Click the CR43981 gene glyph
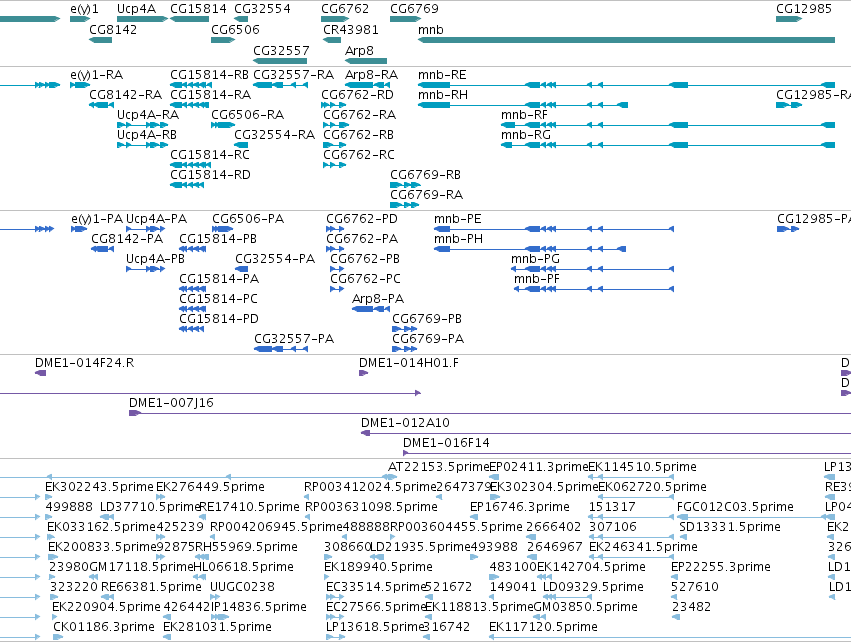Screen dimensions: 851x642 [332, 40]
